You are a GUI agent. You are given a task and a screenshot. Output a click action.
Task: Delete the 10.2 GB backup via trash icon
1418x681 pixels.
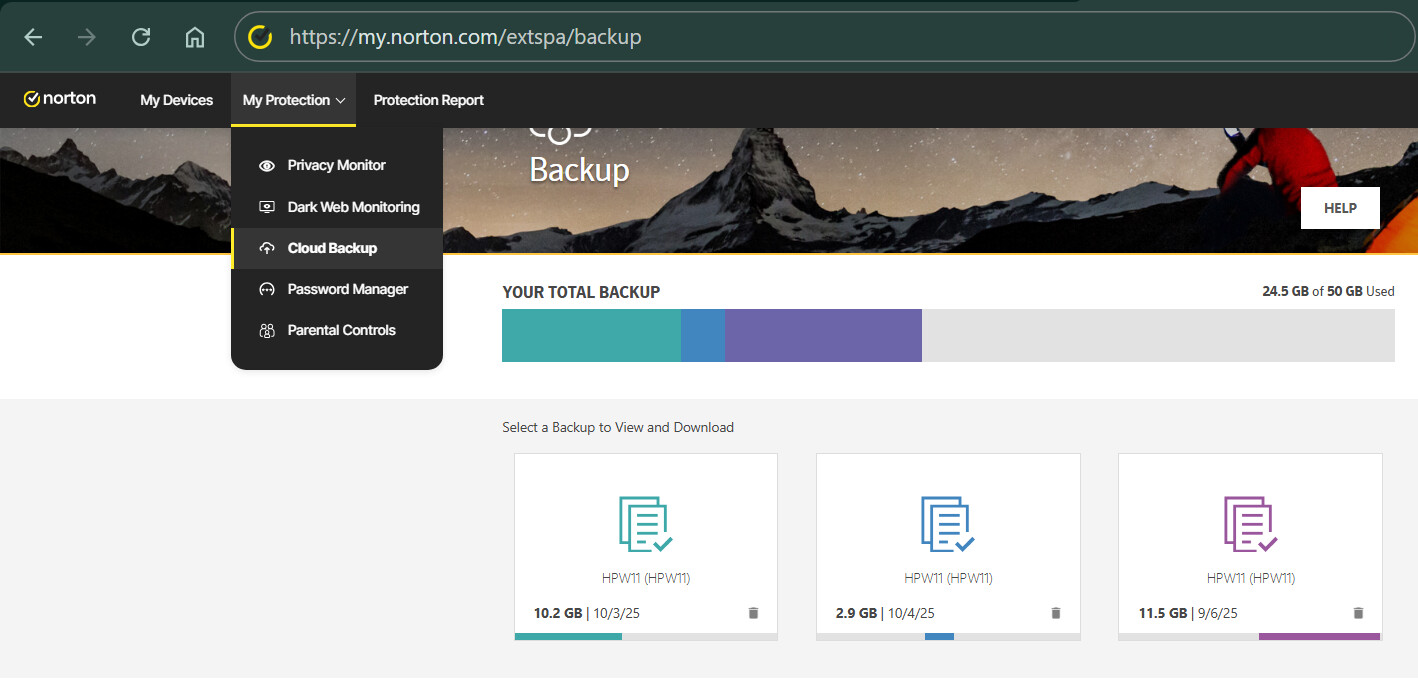(x=753, y=613)
